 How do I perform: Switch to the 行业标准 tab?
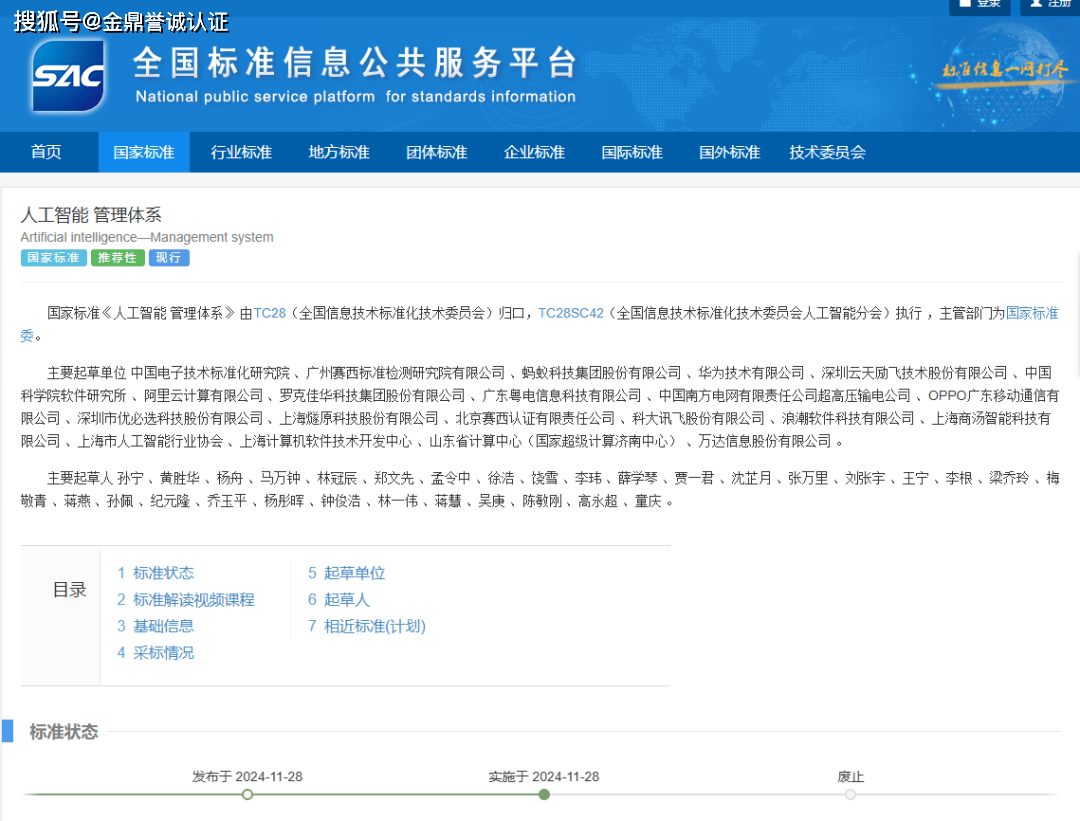pyautogui.click(x=241, y=152)
